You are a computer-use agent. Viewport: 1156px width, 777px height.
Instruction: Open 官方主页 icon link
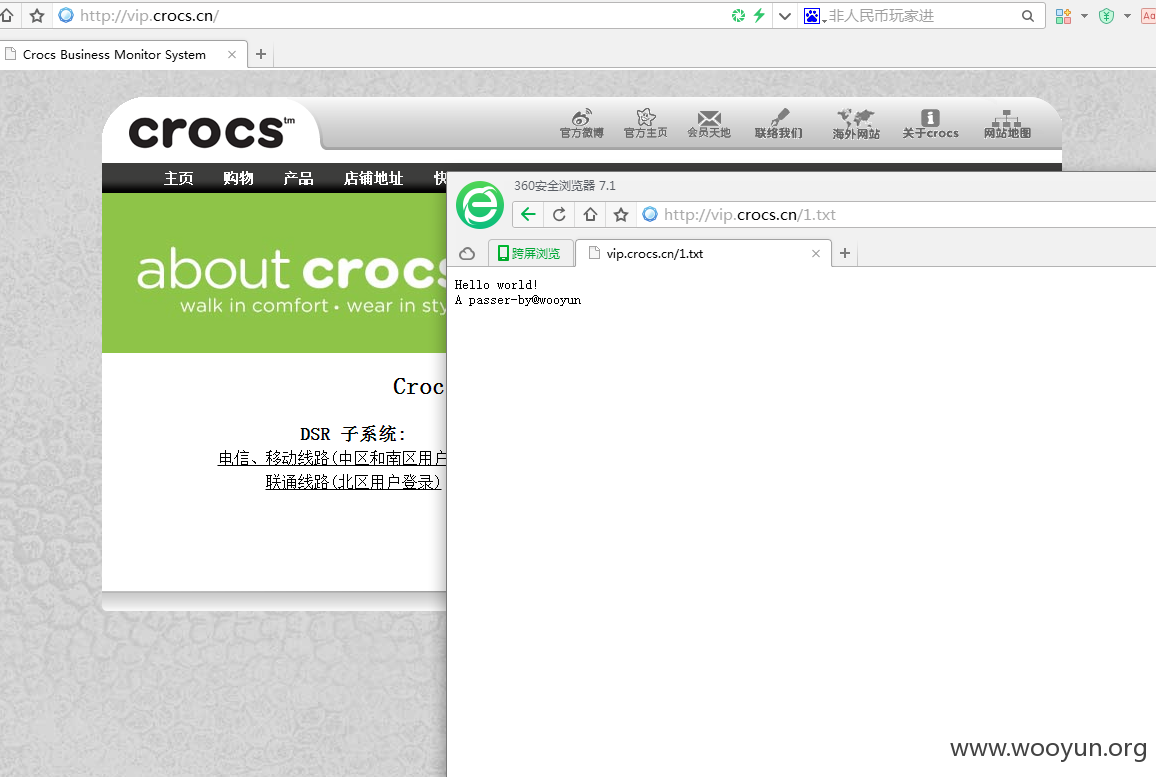[646, 124]
